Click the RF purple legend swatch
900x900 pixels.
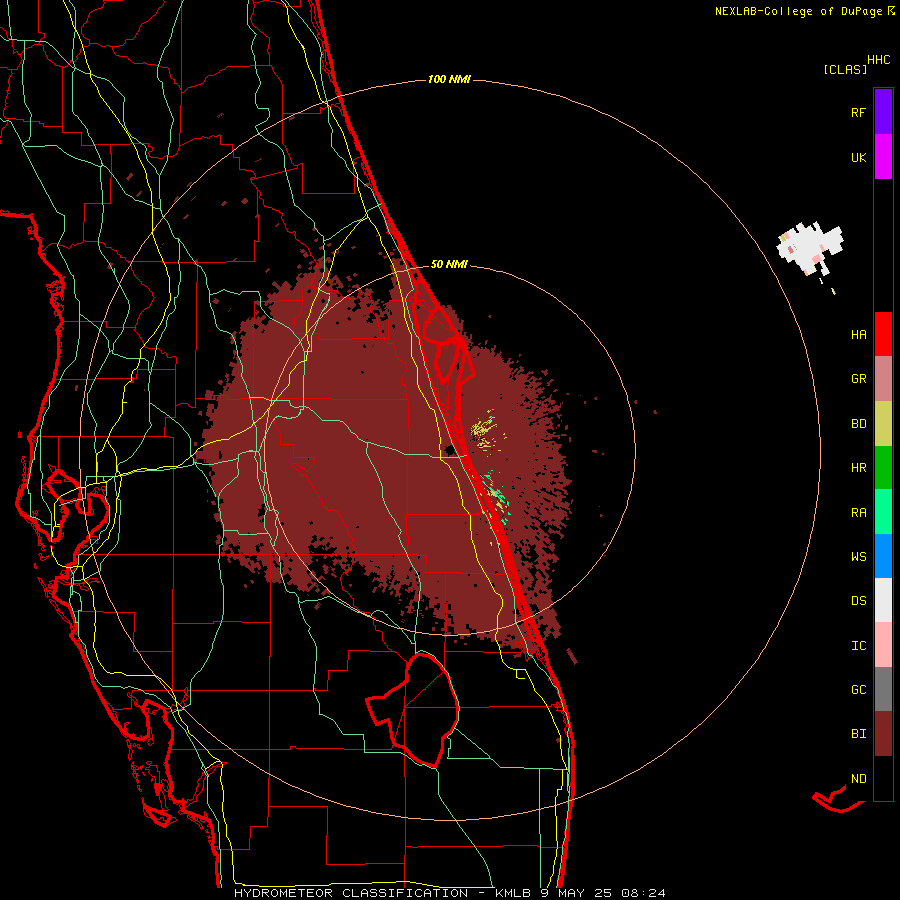click(x=883, y=112)
